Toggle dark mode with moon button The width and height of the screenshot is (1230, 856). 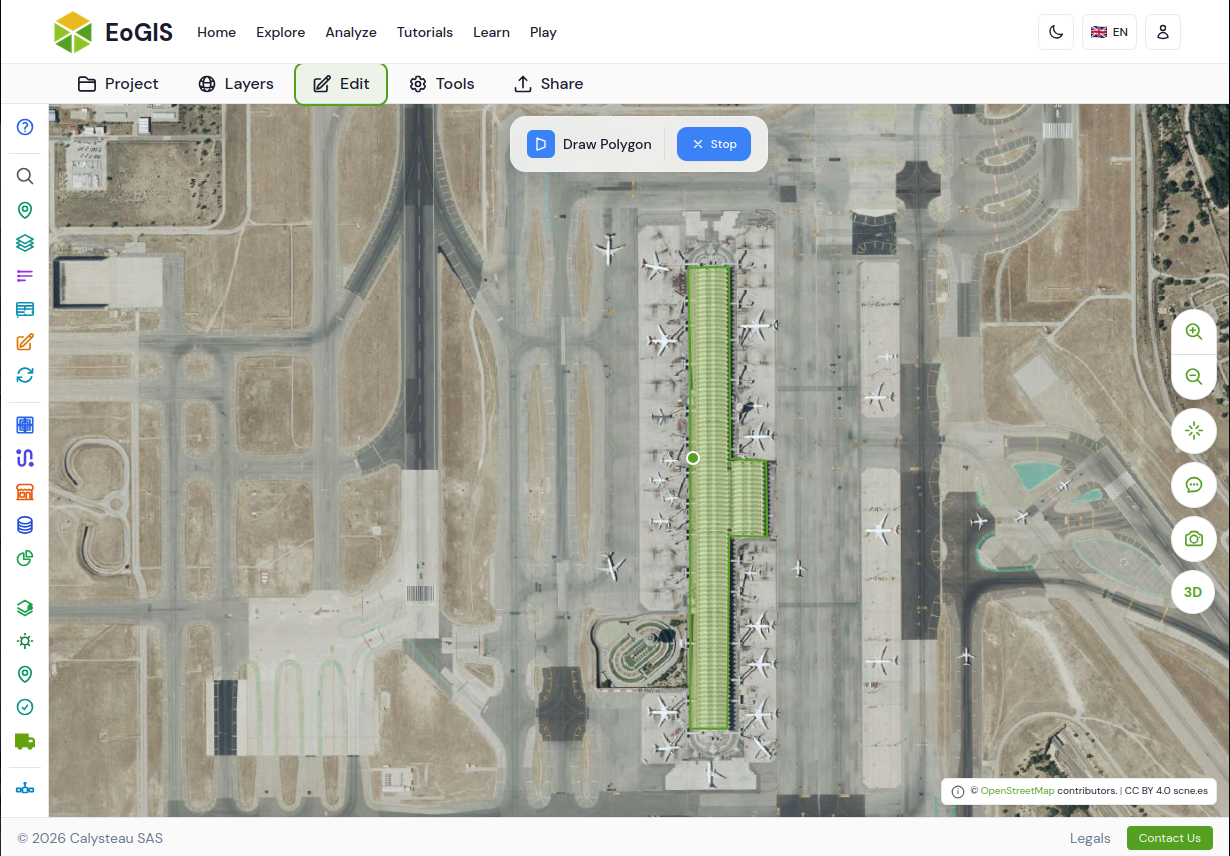click(1056, 32)
